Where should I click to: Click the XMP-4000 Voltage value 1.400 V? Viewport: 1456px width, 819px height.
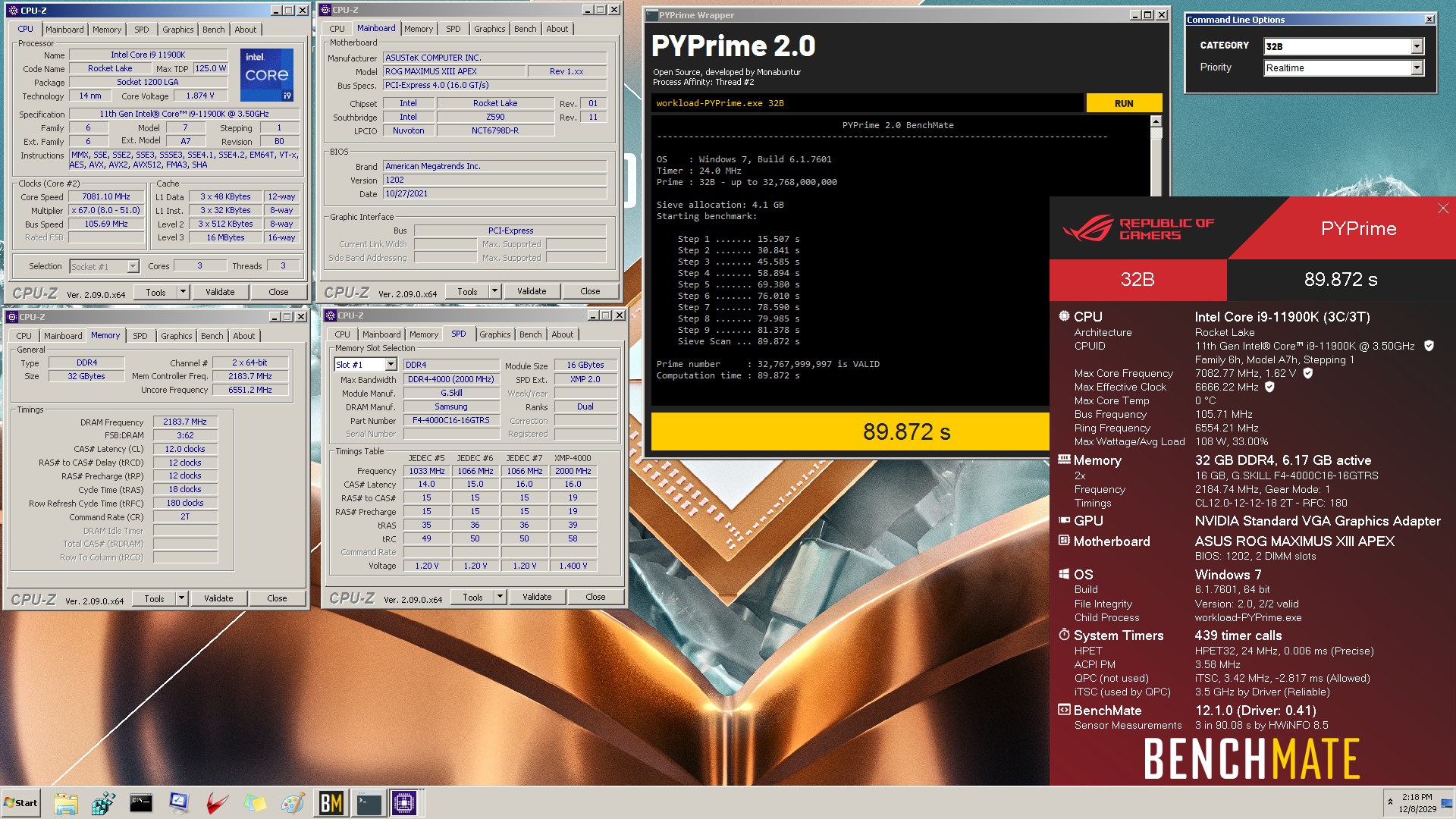[x=573, y=566]
